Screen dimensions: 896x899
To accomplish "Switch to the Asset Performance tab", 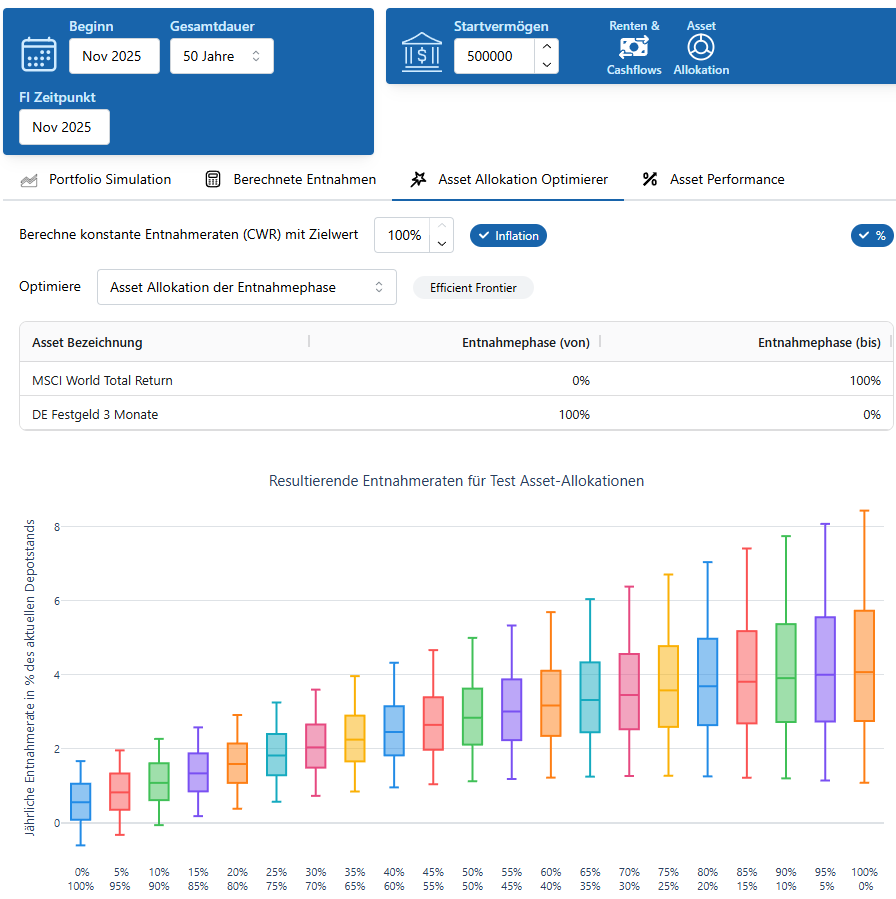I will [x=726, y=180].
